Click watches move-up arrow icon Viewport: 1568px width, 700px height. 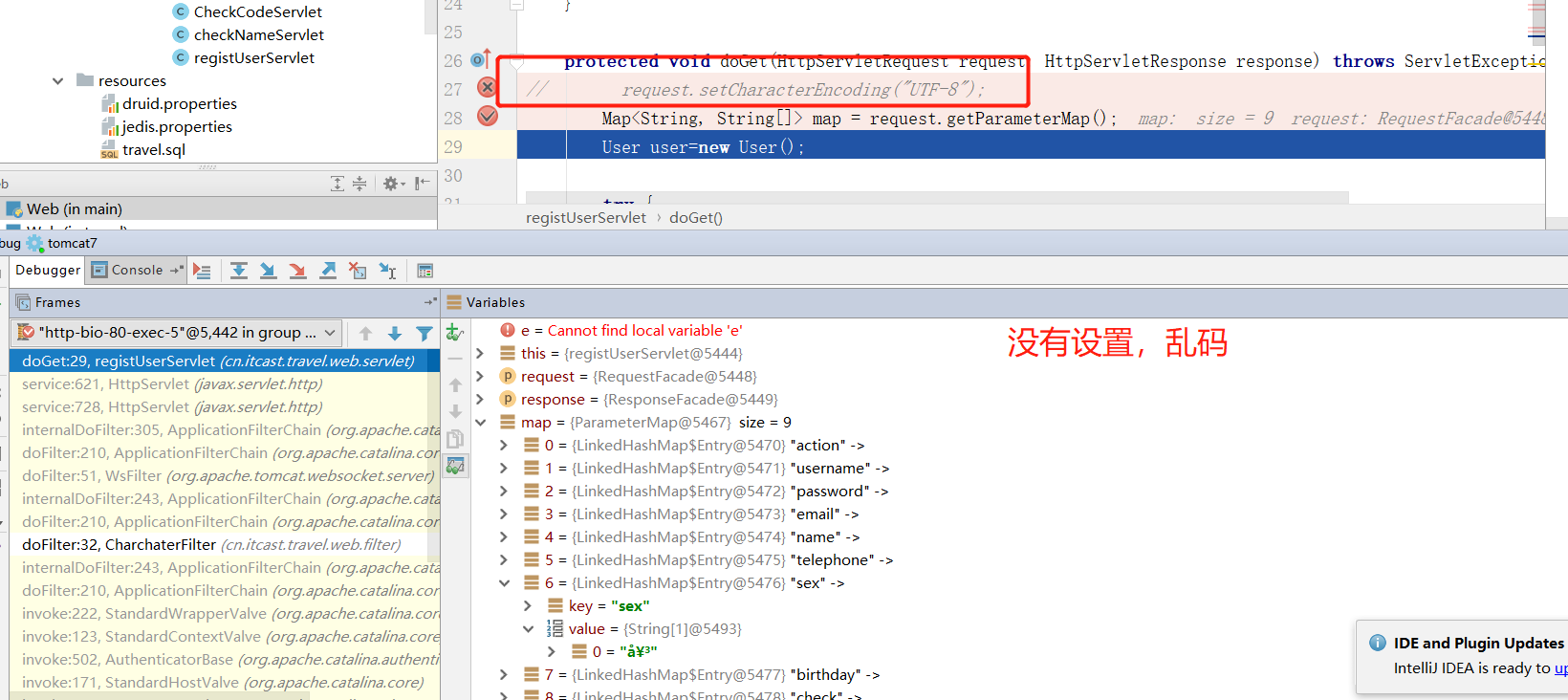tap(455, 384)
